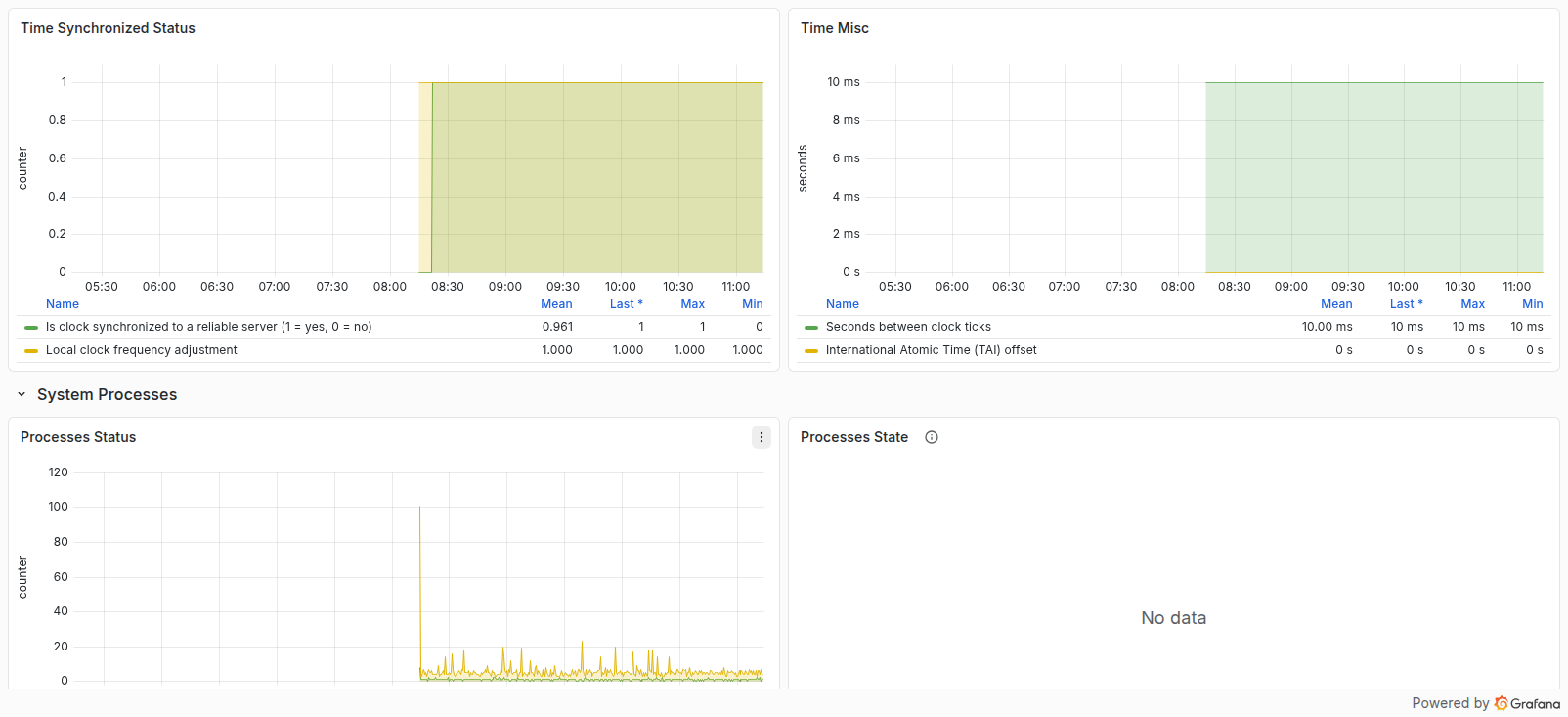The width and height of the screenshot is (1568, 717).
Task: Open the Time Synchronized Status panel title
Action: [x=108, y=28]
